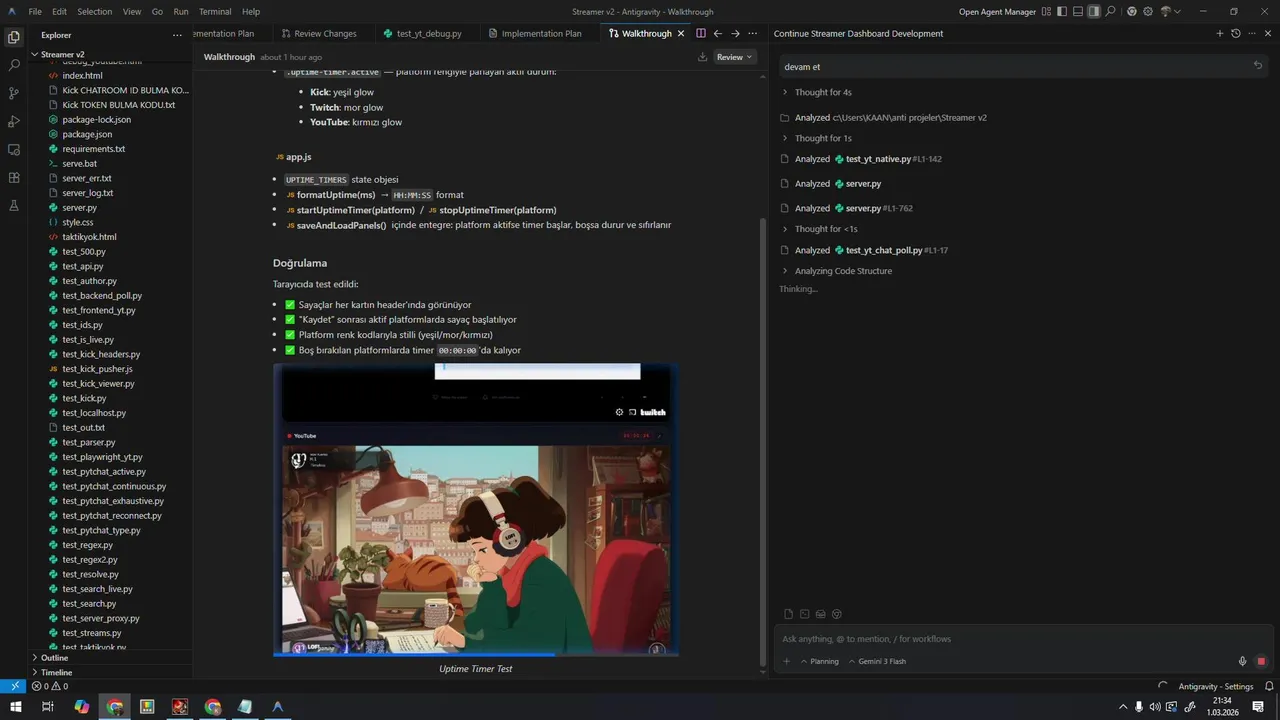This screenshot has width=1280, height=720.
Task: Open settings gear in title bar
Action: (1148, 11)
